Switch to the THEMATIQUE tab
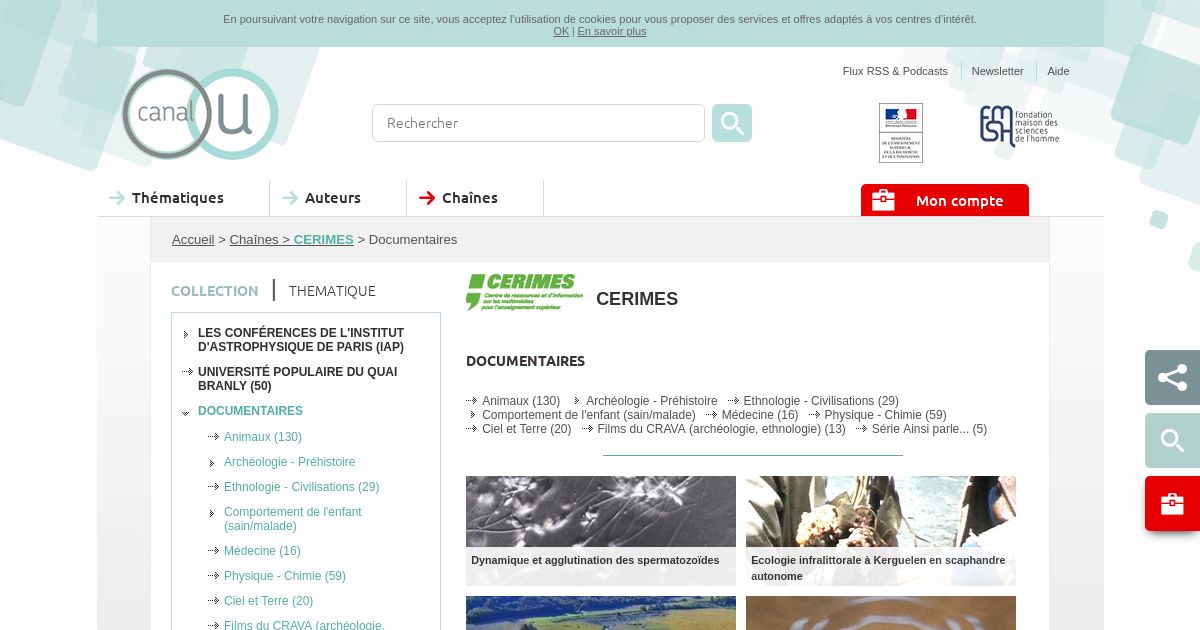This screenshot has width=1200, height=630. pyautogui.click(x=332, y=291)
